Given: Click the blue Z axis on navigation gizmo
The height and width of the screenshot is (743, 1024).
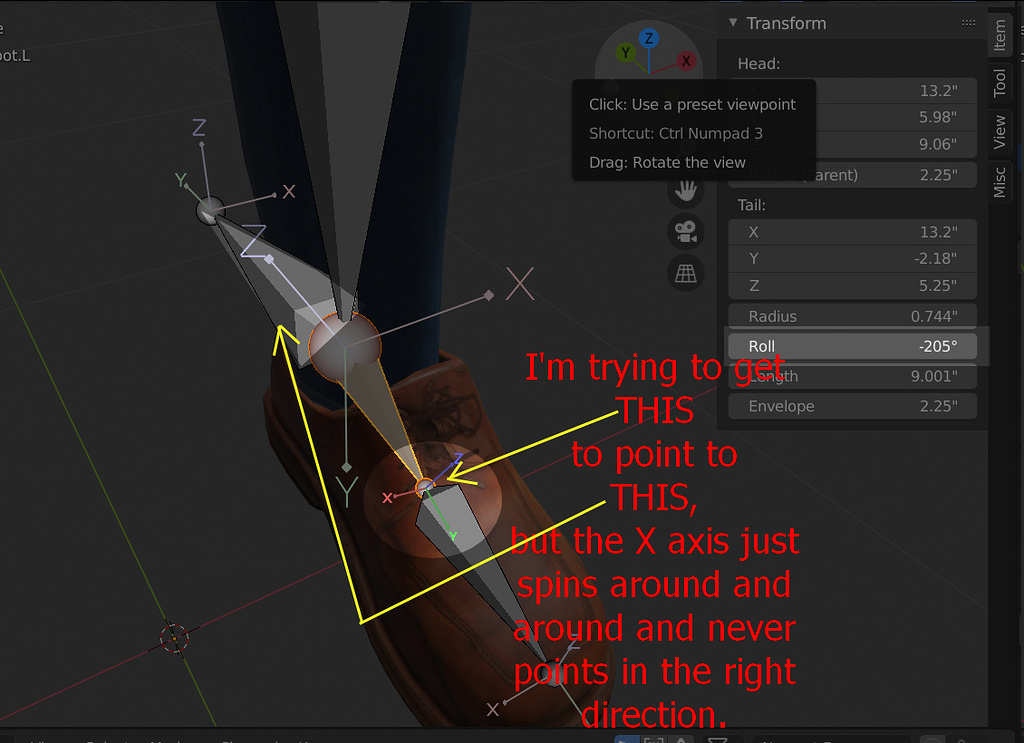Looking at the screenshot, I should (648, 39).
